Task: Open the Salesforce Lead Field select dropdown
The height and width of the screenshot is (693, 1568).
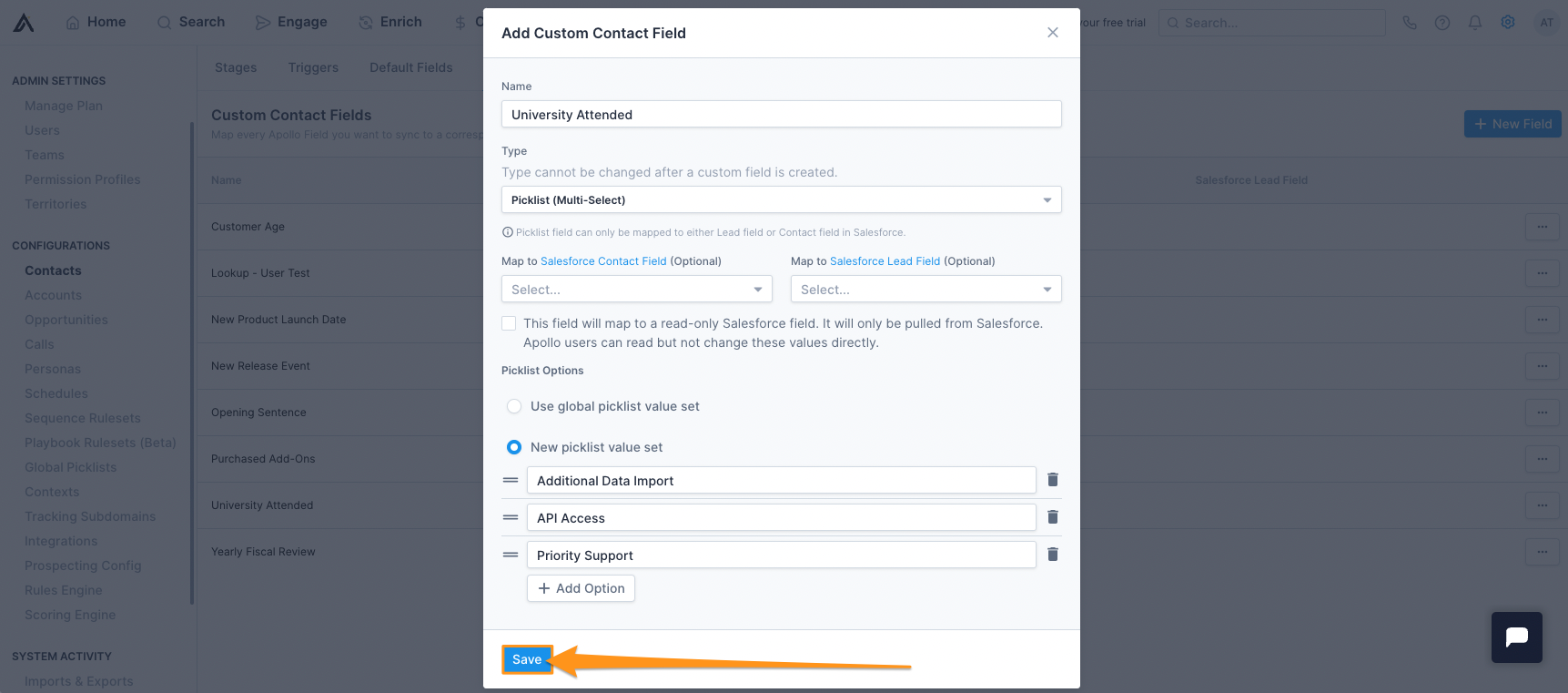Action: tap(925, 289)
